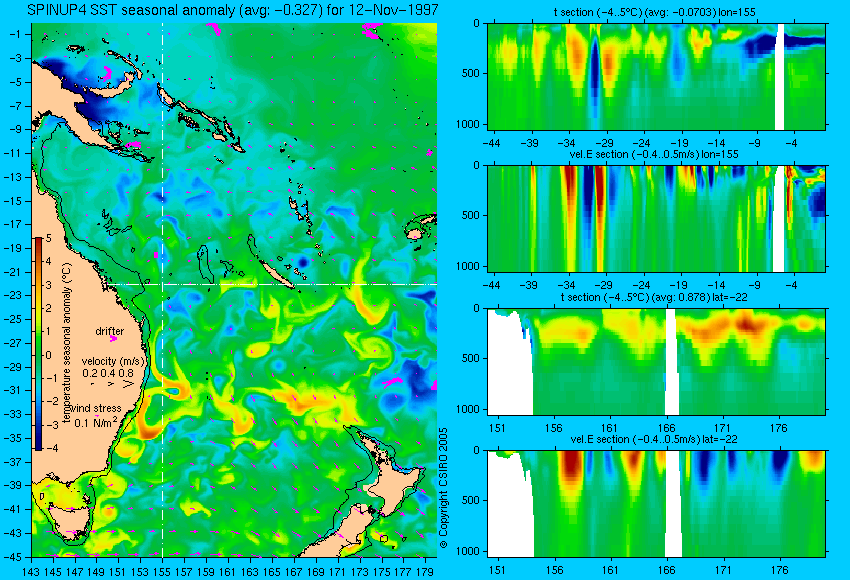
Task: Click the New Caledonia island on the map
Action: 275,274
